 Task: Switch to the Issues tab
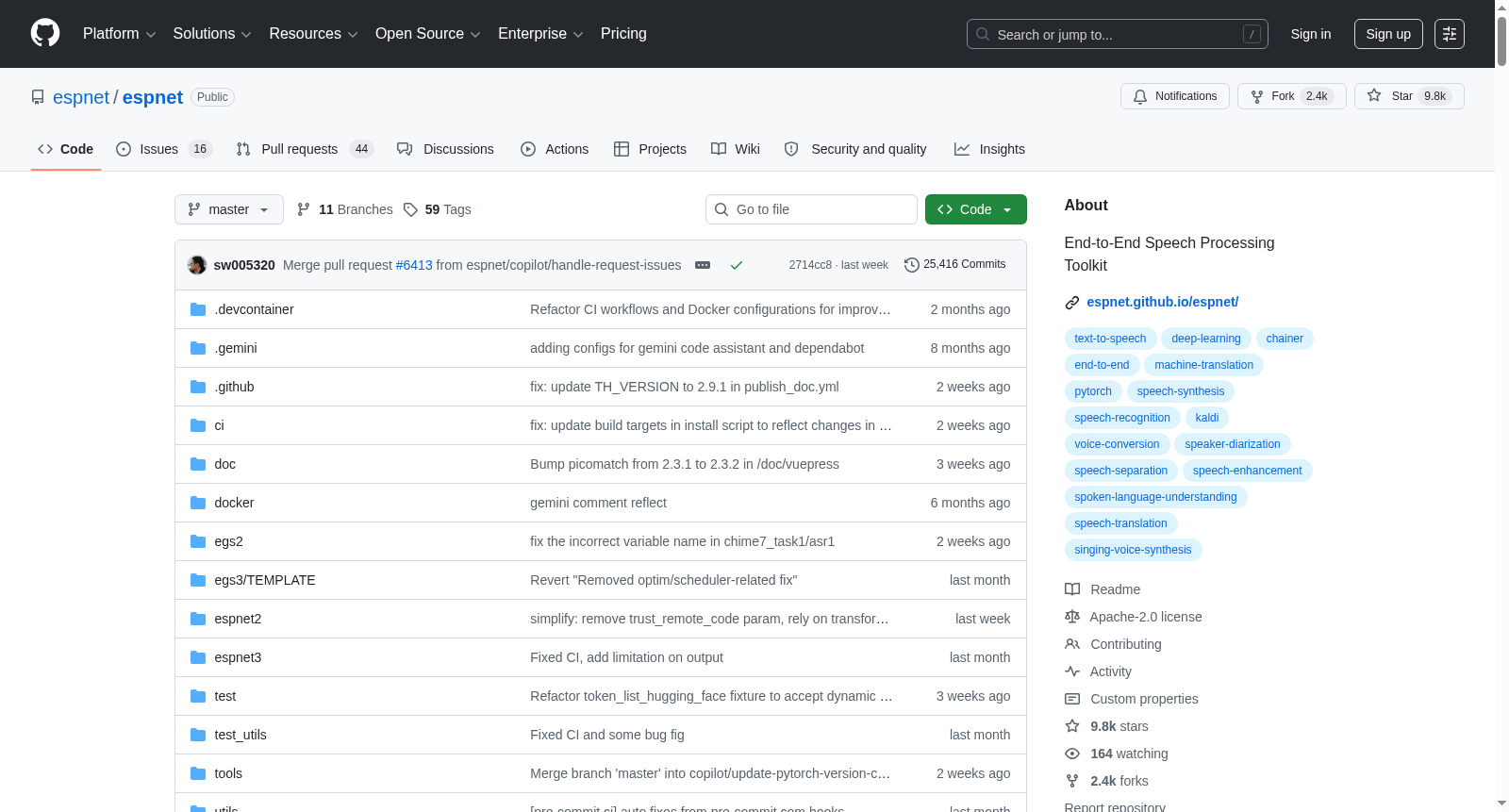pos(164,149)
